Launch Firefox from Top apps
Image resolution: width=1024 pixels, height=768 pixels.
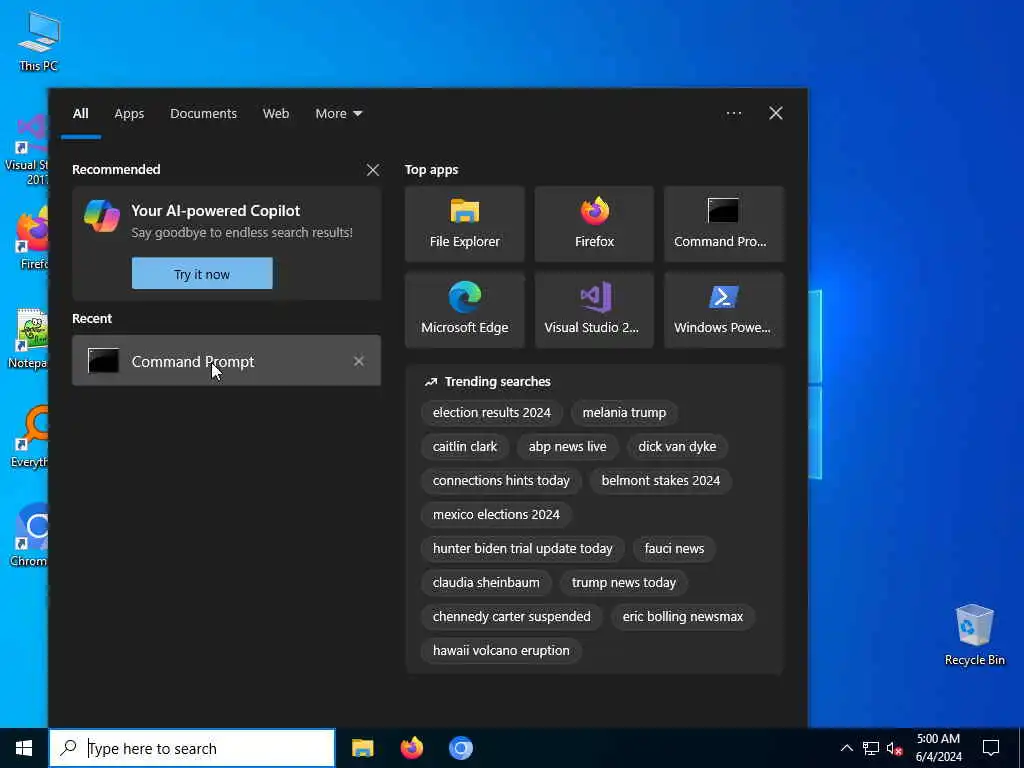(594, 224)
